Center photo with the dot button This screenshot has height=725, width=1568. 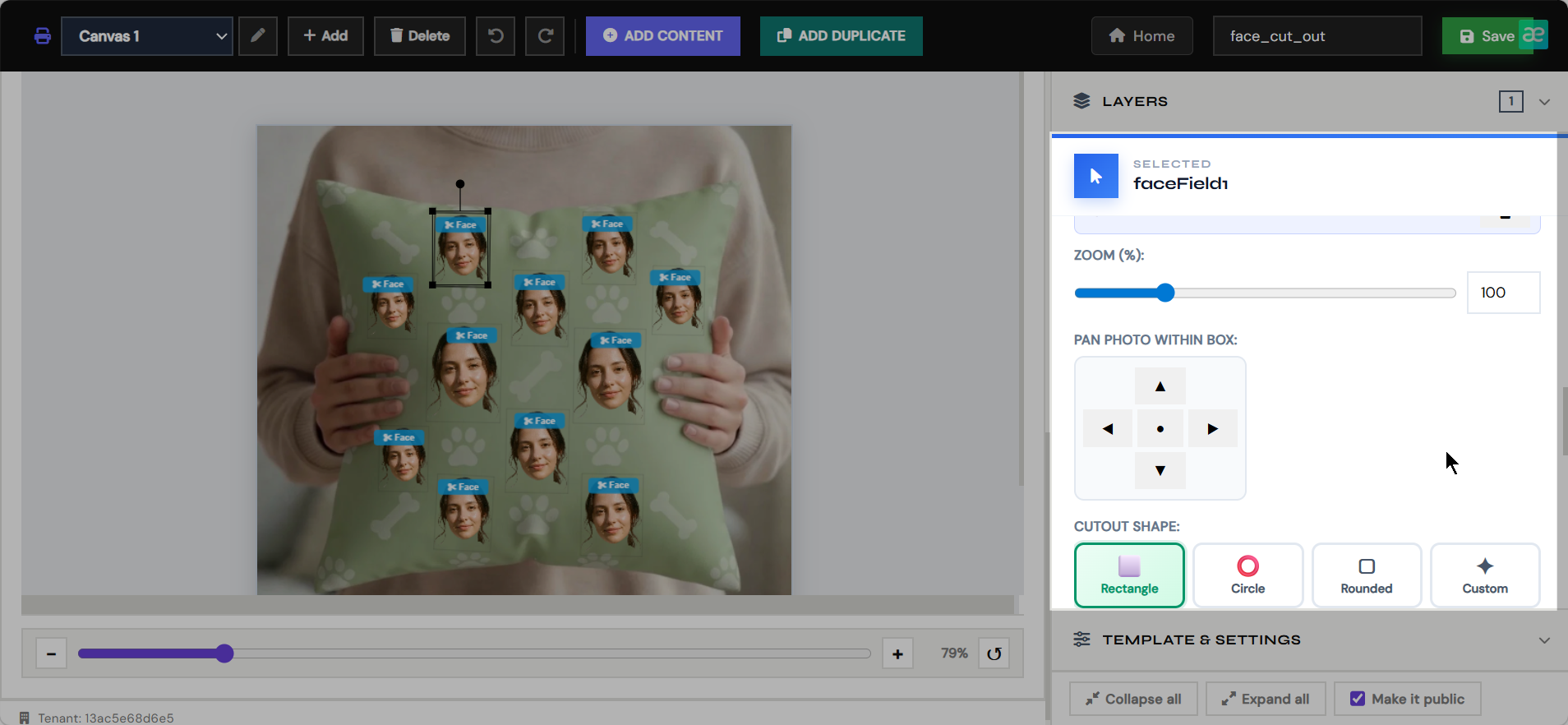[x=1160, y=429]
